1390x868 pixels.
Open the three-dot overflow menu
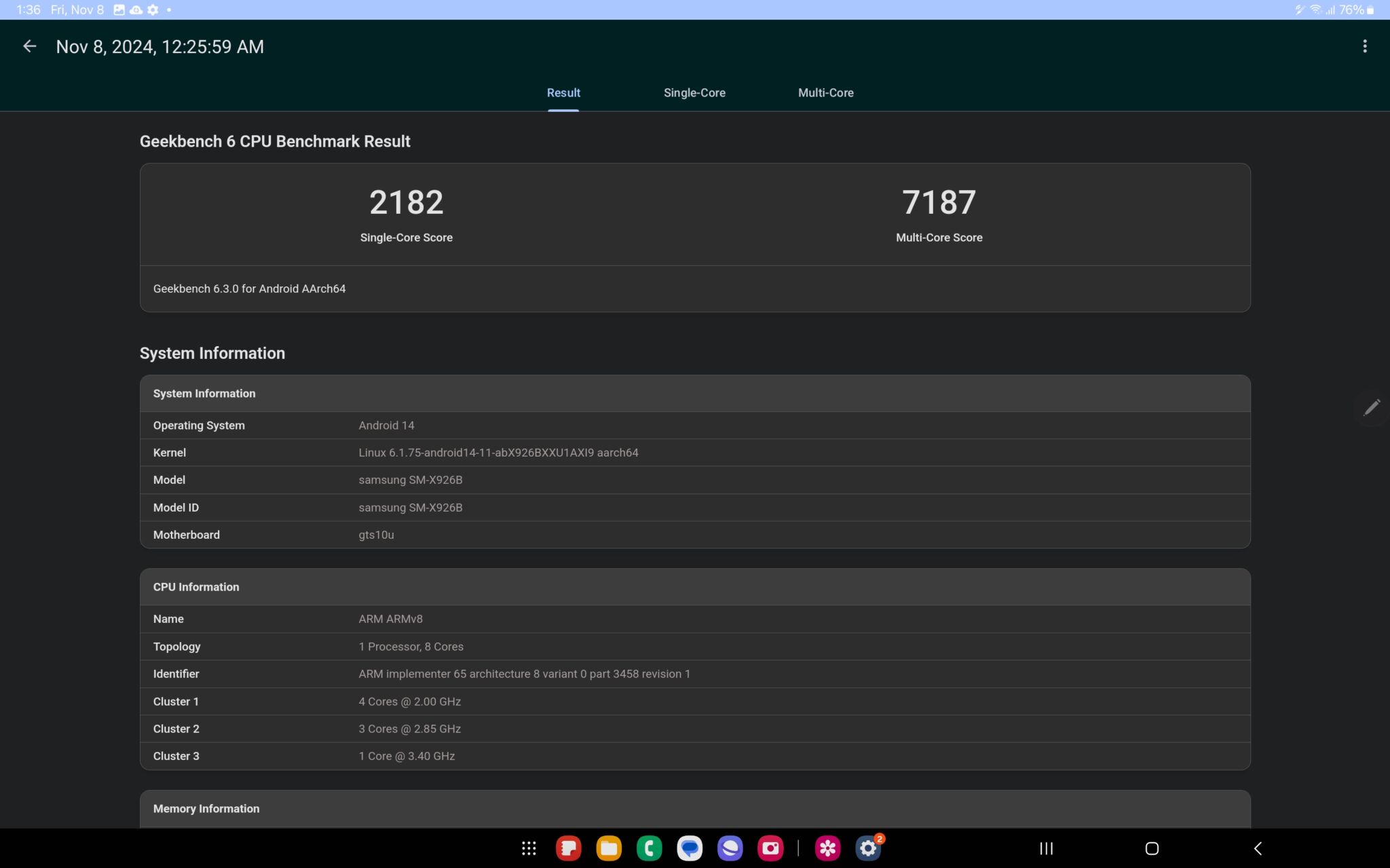pos(1365,46)
